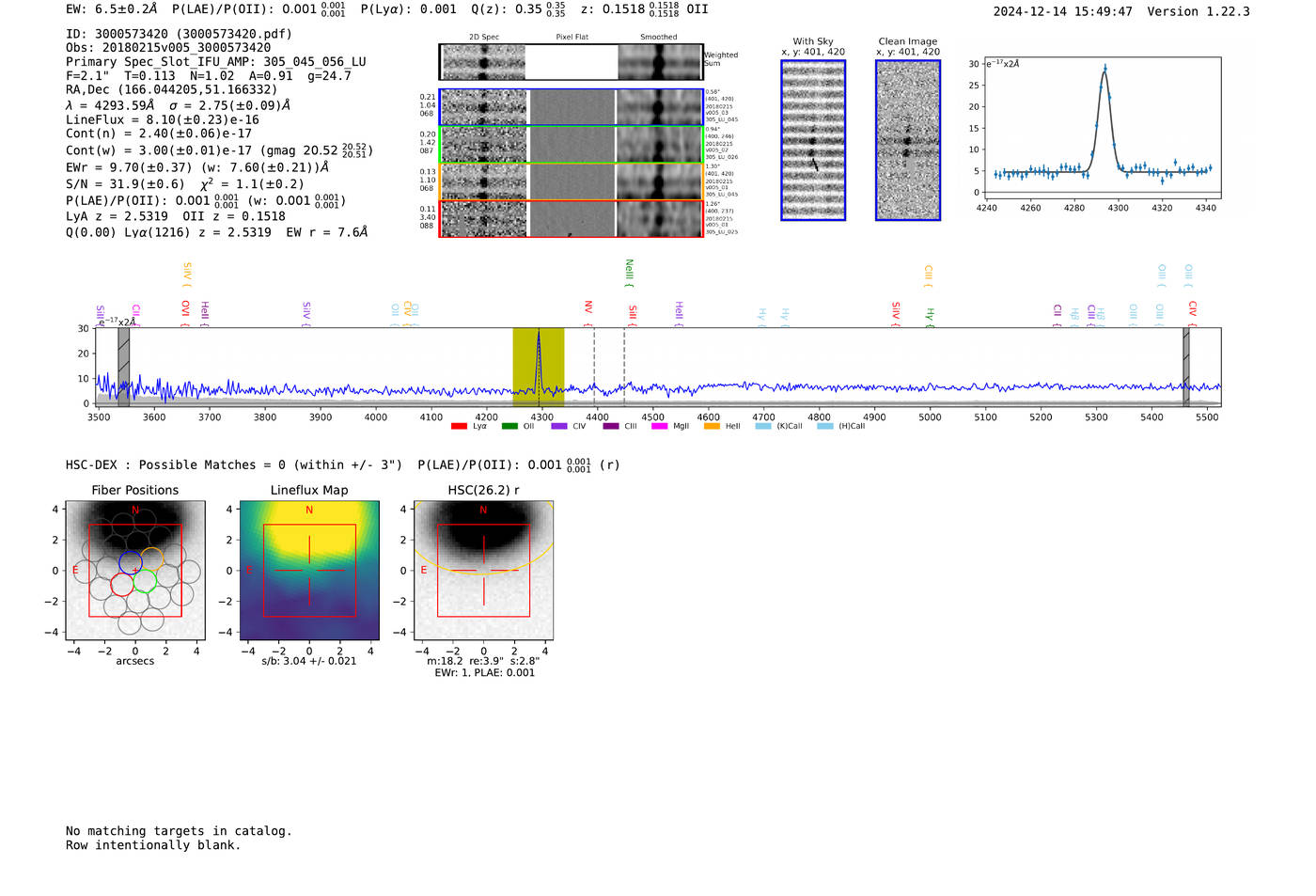Click the Weighted Sum 2D spectrum row

click(572, 62)
